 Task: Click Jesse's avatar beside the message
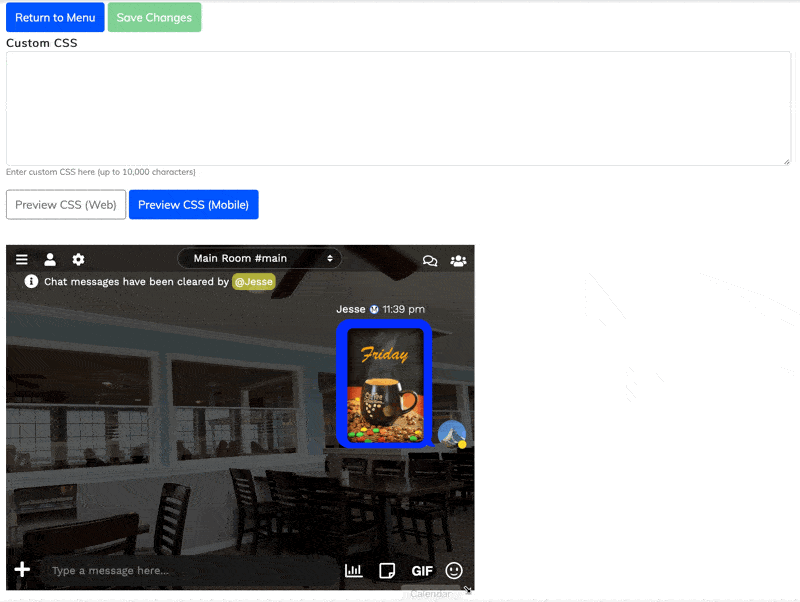[x=451, y=434]
